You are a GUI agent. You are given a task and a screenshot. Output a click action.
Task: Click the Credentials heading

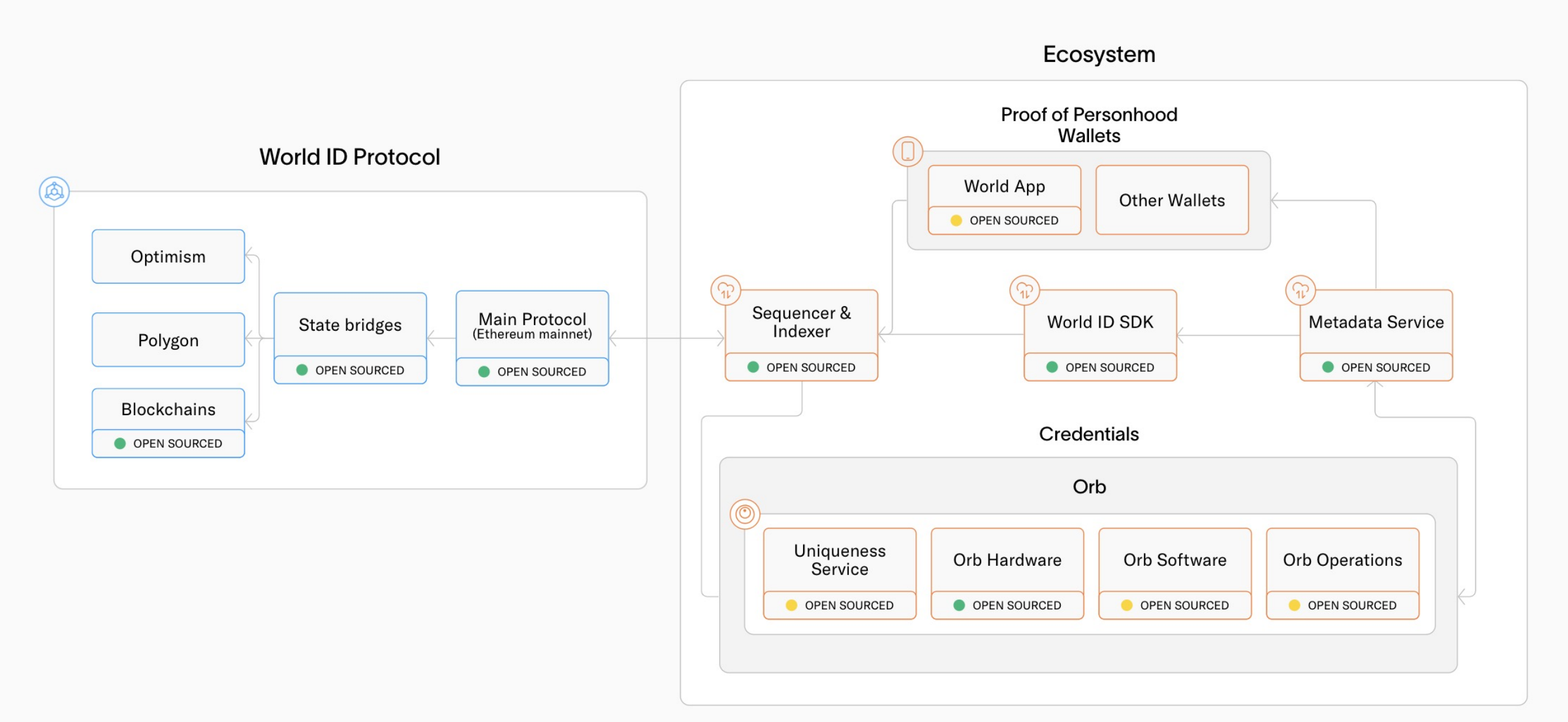(1089, 434)
